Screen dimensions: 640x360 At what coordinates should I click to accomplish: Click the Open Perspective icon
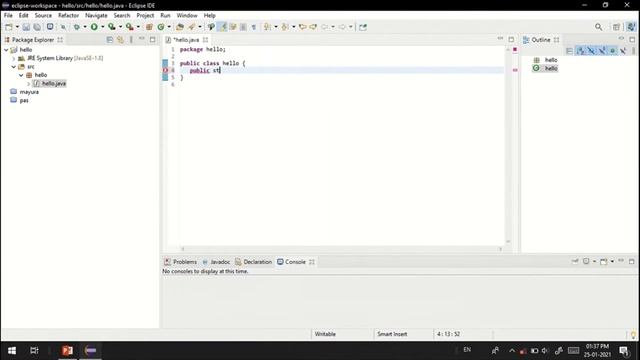(616, 27)
